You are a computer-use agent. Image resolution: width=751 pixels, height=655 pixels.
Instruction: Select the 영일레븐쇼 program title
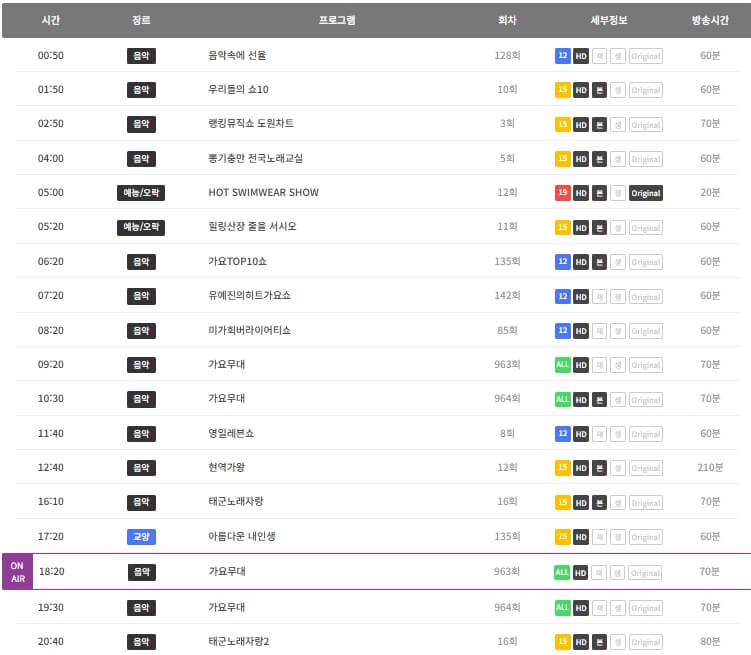(x=231, y=433)
